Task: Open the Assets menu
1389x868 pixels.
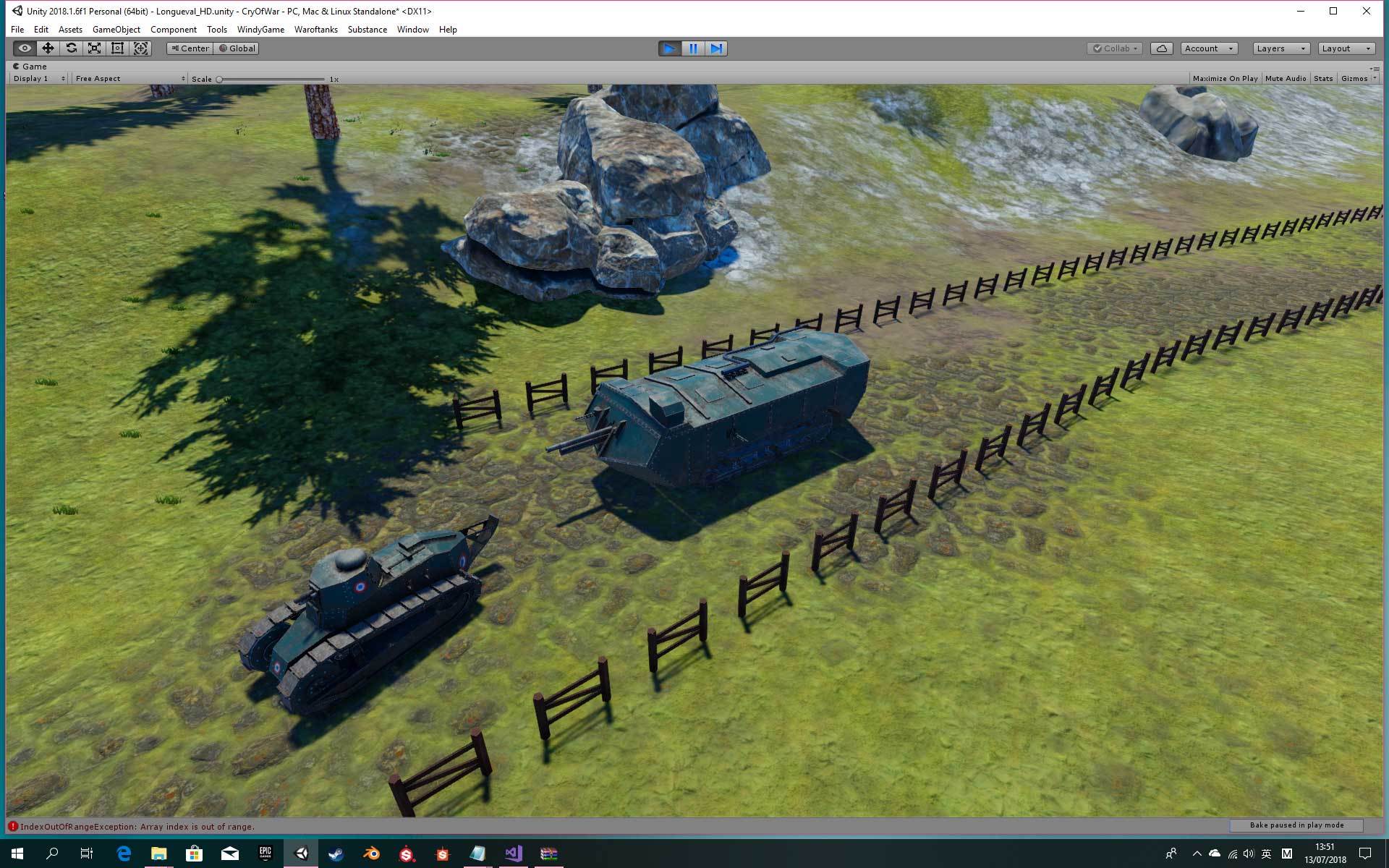Action: coord(70,30)
